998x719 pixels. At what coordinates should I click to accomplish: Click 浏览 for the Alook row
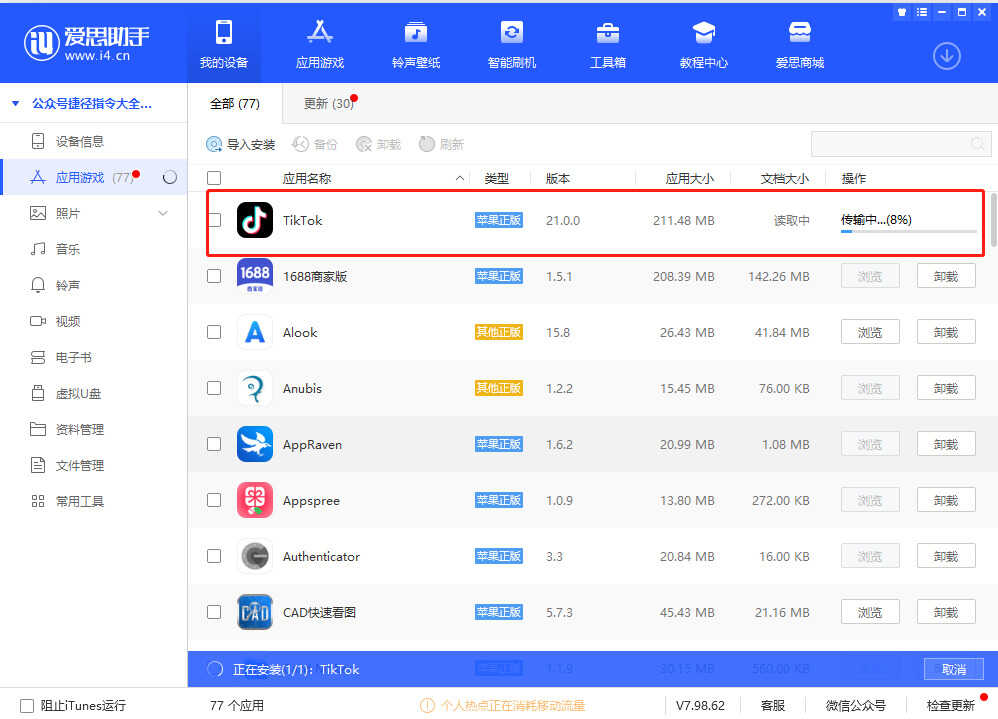(869, 332)
